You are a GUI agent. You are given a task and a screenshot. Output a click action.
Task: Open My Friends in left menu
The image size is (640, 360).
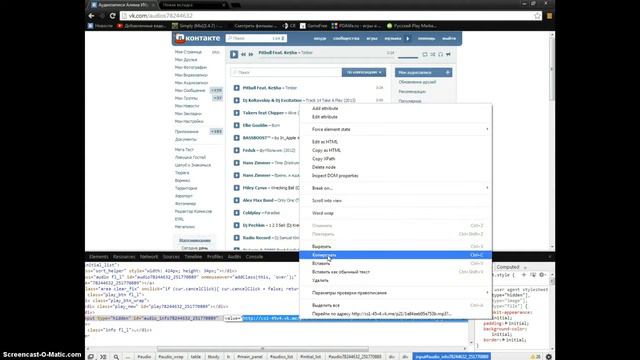pos(186,60)
